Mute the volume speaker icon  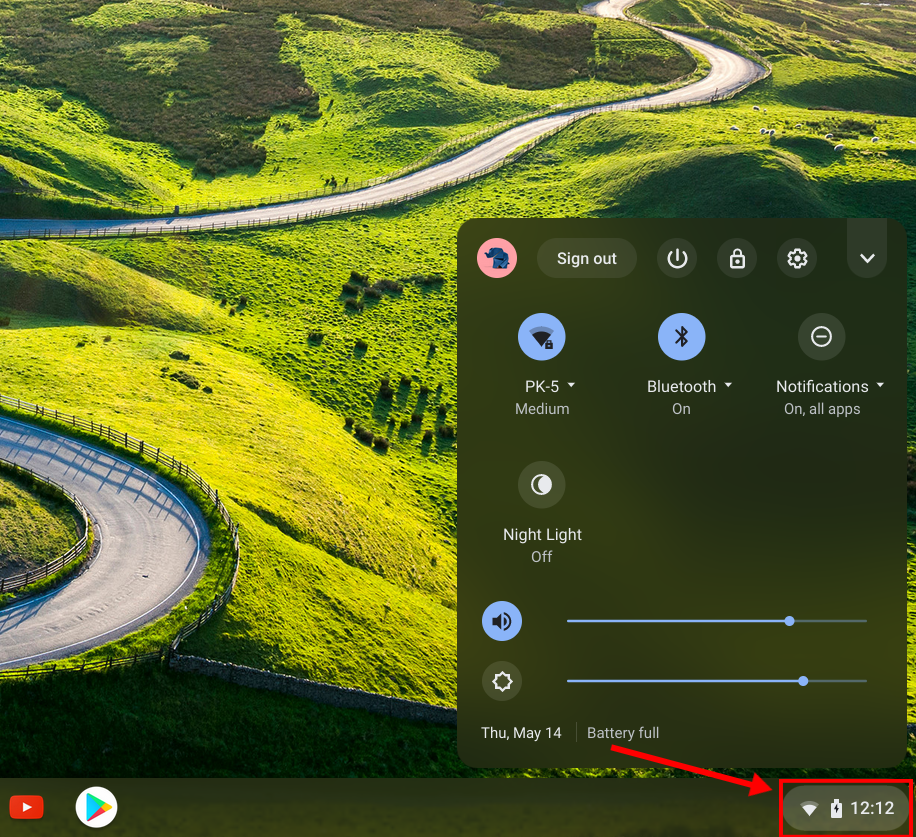pos(502,621)
